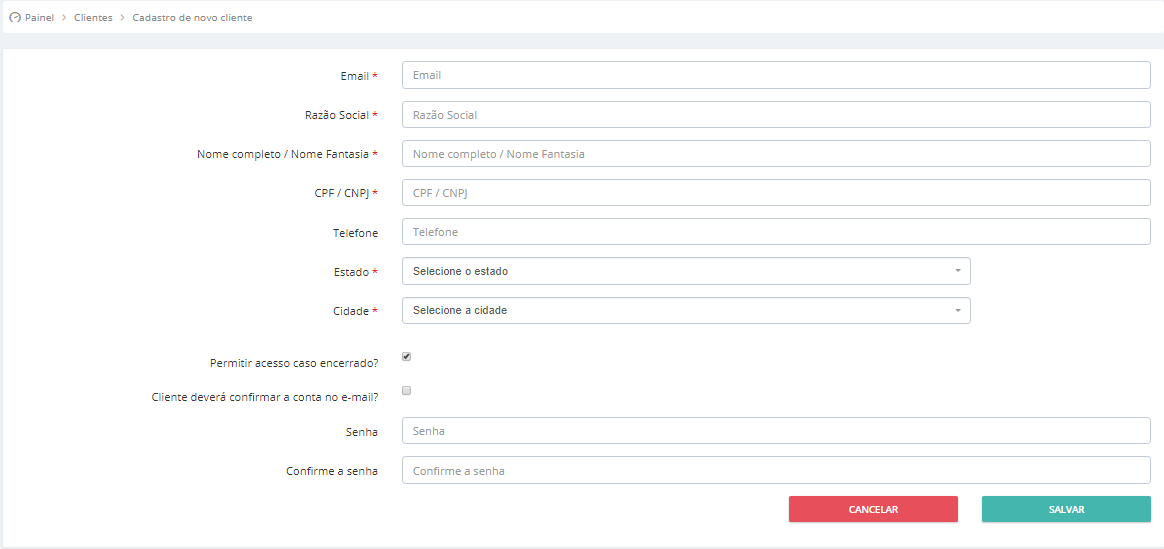
Task: Click the Confirme a senha label
Action: coord(332,471)
